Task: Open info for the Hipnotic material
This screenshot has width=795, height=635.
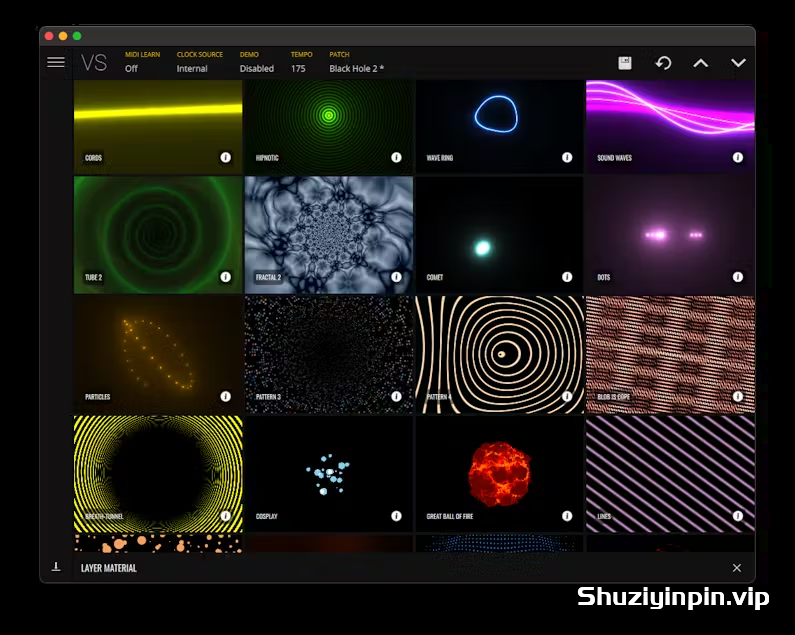Action: pos(396,157)
